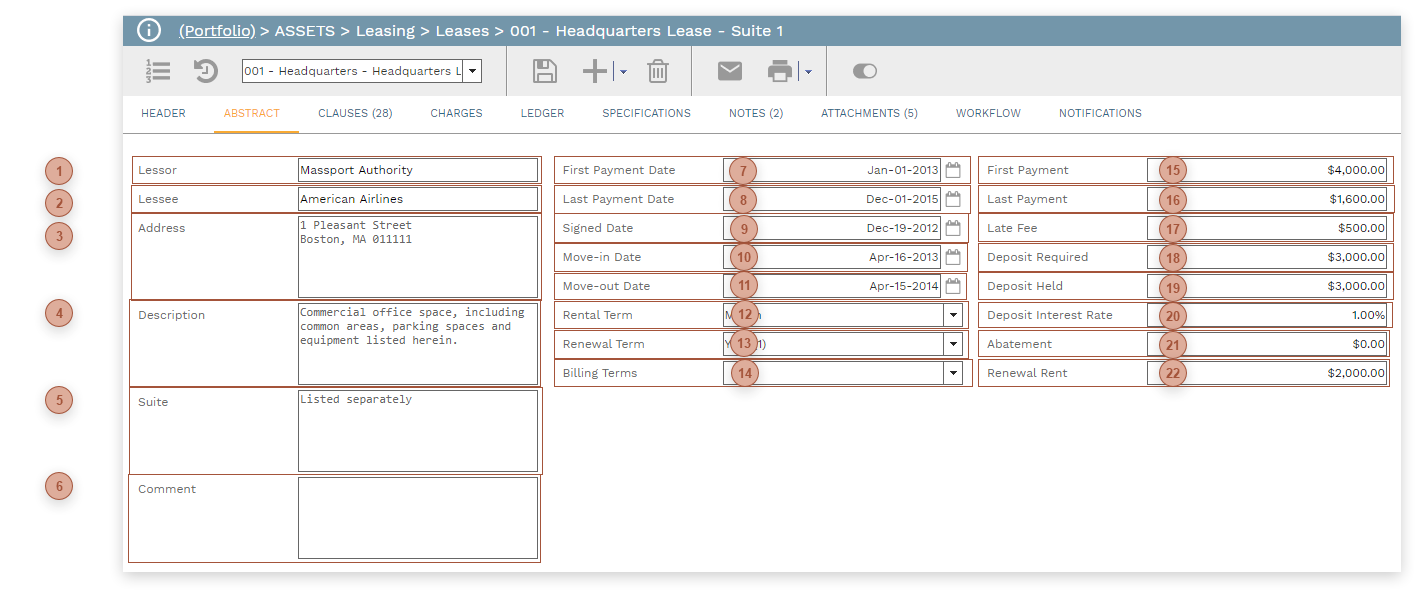The image size is (1420, 595).
Task: Switch to the Clauses (28) tab
Action: click(355, 113)
